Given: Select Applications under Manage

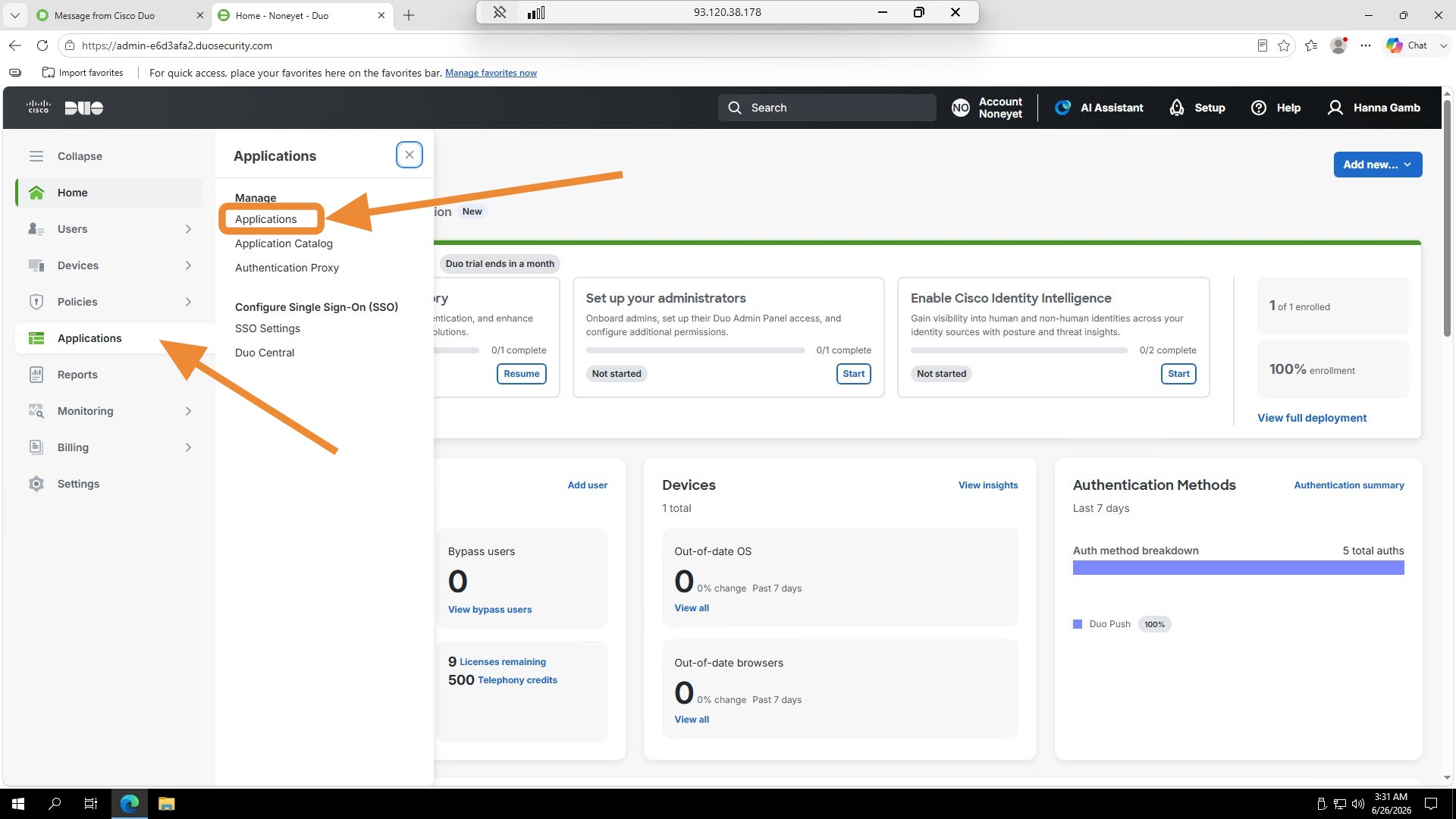Looking at the screenshot, I should [265, 219].
